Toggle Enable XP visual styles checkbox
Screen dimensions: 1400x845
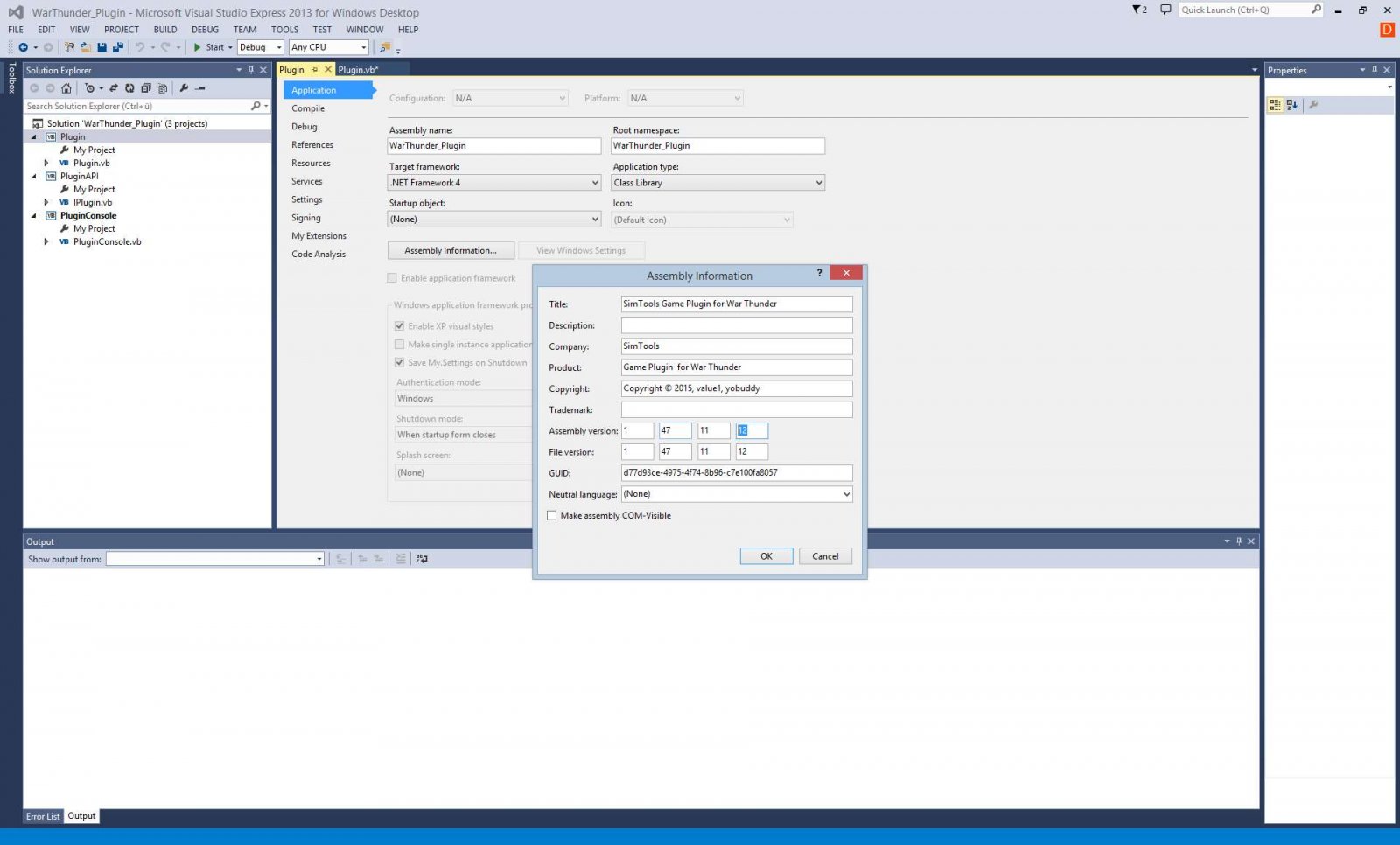click(399, 326)
